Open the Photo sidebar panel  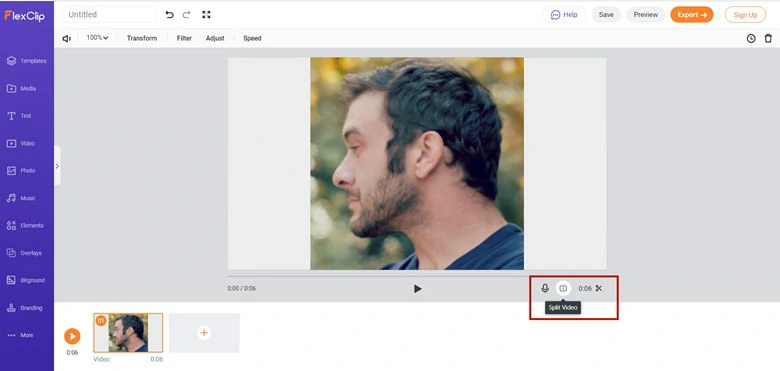pyautogui.click(x=21, y=171)
